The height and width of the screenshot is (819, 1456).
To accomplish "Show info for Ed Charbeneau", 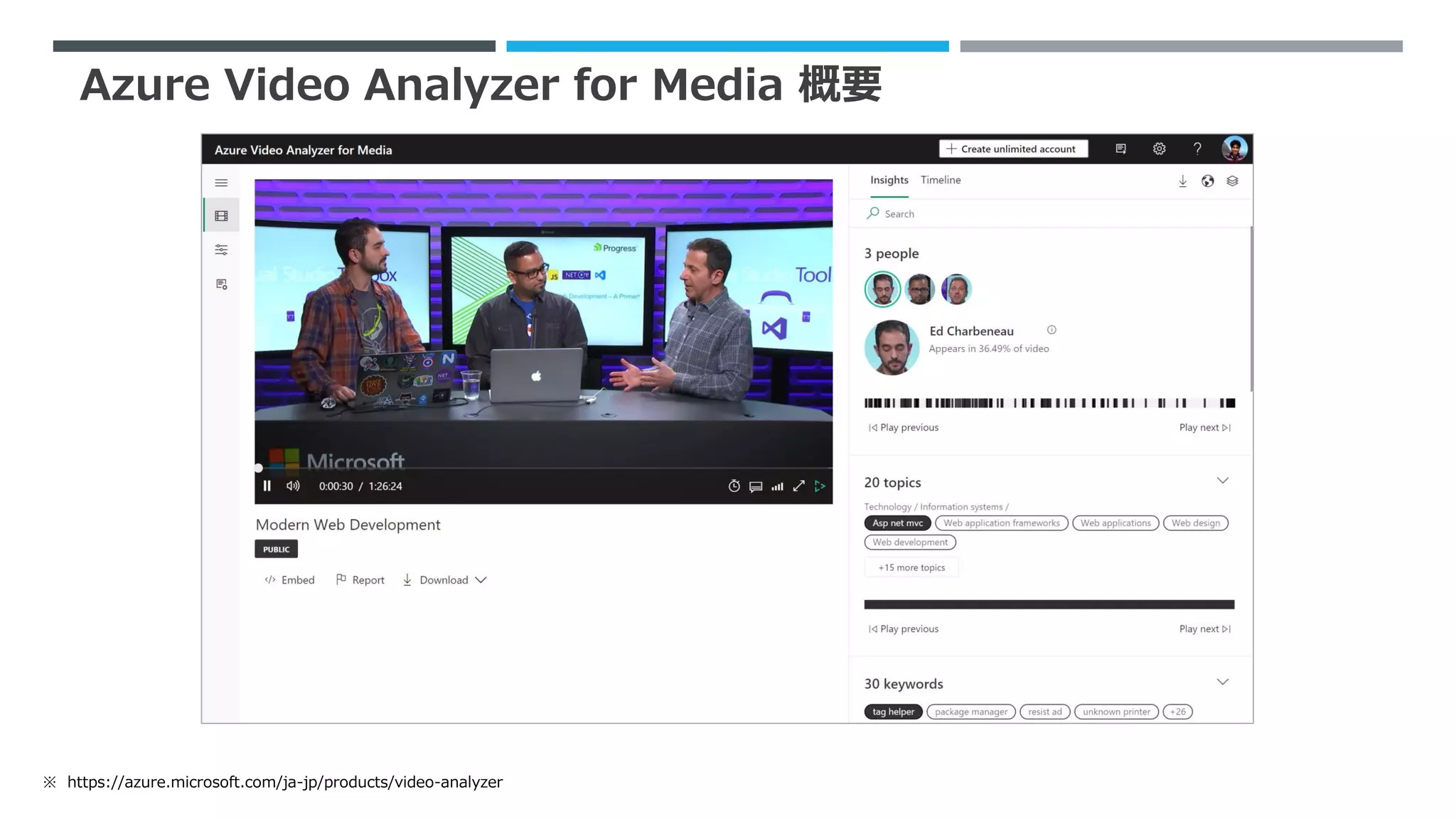I will click(1051, 330).
